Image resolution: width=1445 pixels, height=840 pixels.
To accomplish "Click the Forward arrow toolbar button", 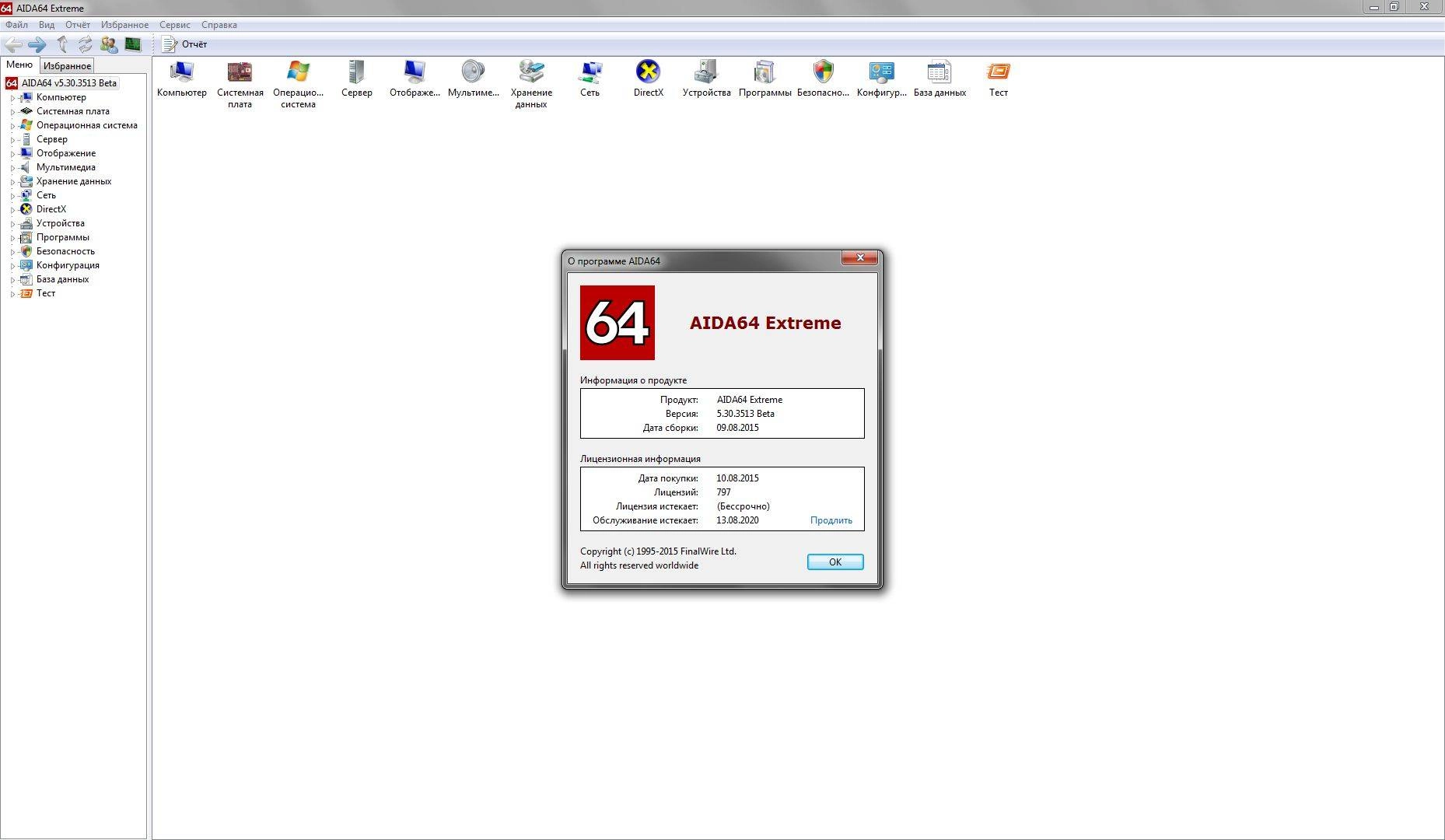I will pyautogui.click(x=37, y=44).
